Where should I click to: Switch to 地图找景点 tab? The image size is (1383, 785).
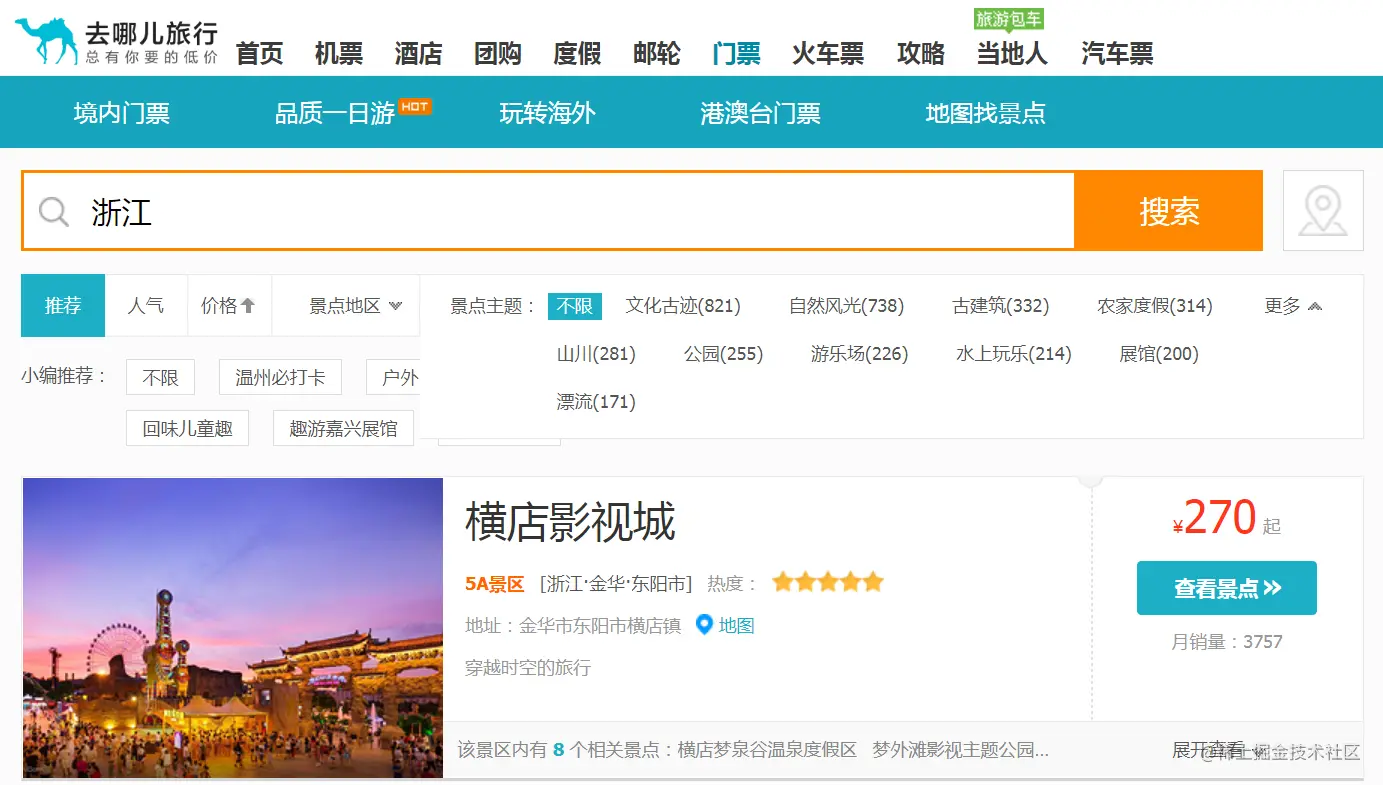[x=985, y=113]
